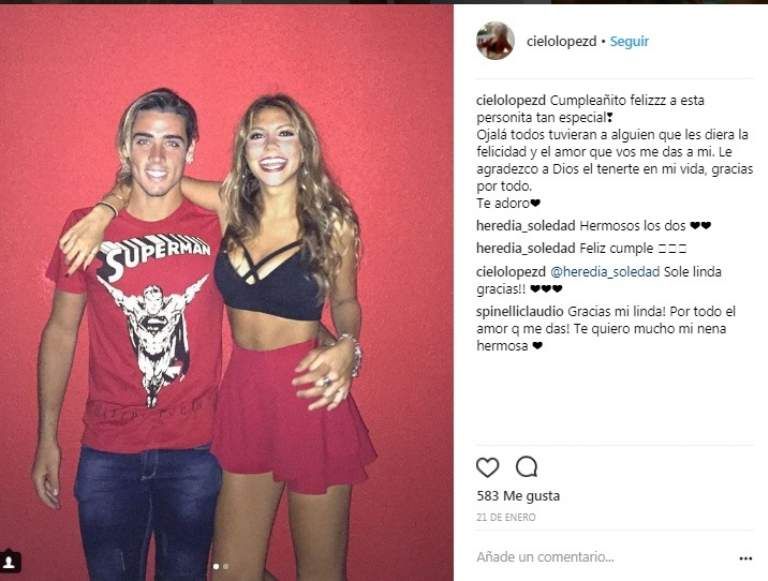Go to second photo carousel dot
This screenshot has width=768, height=581.
point(226,566)
